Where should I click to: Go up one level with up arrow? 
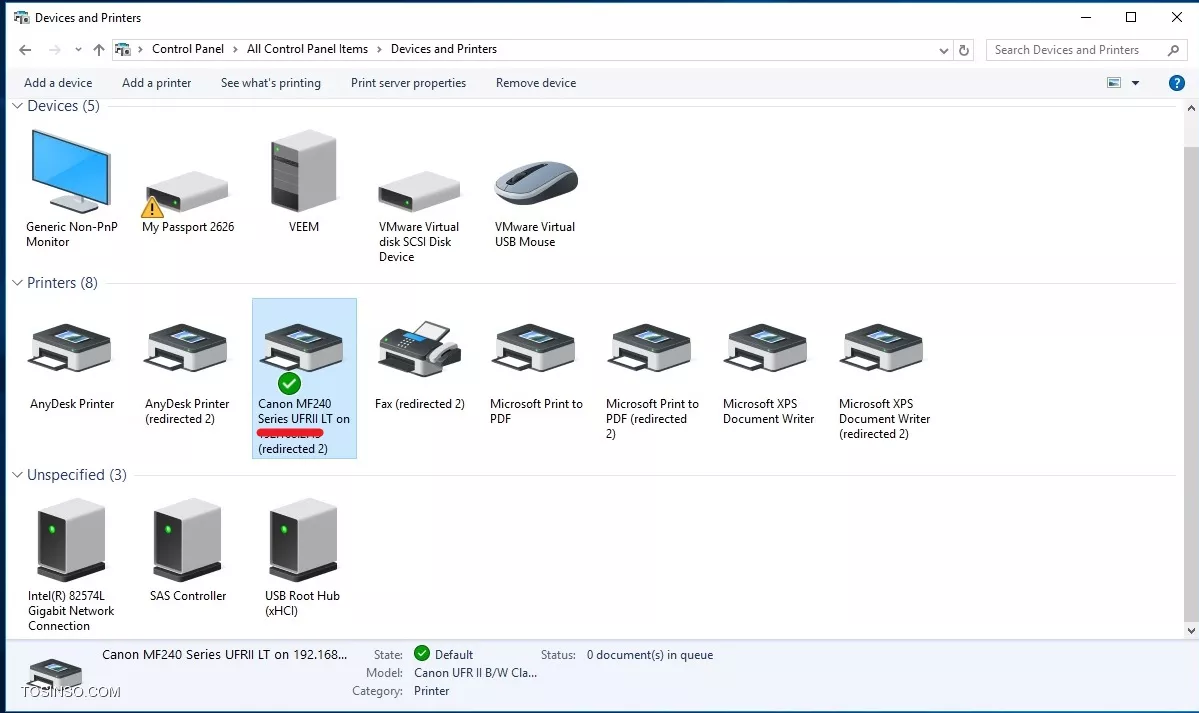click(99, 50)
